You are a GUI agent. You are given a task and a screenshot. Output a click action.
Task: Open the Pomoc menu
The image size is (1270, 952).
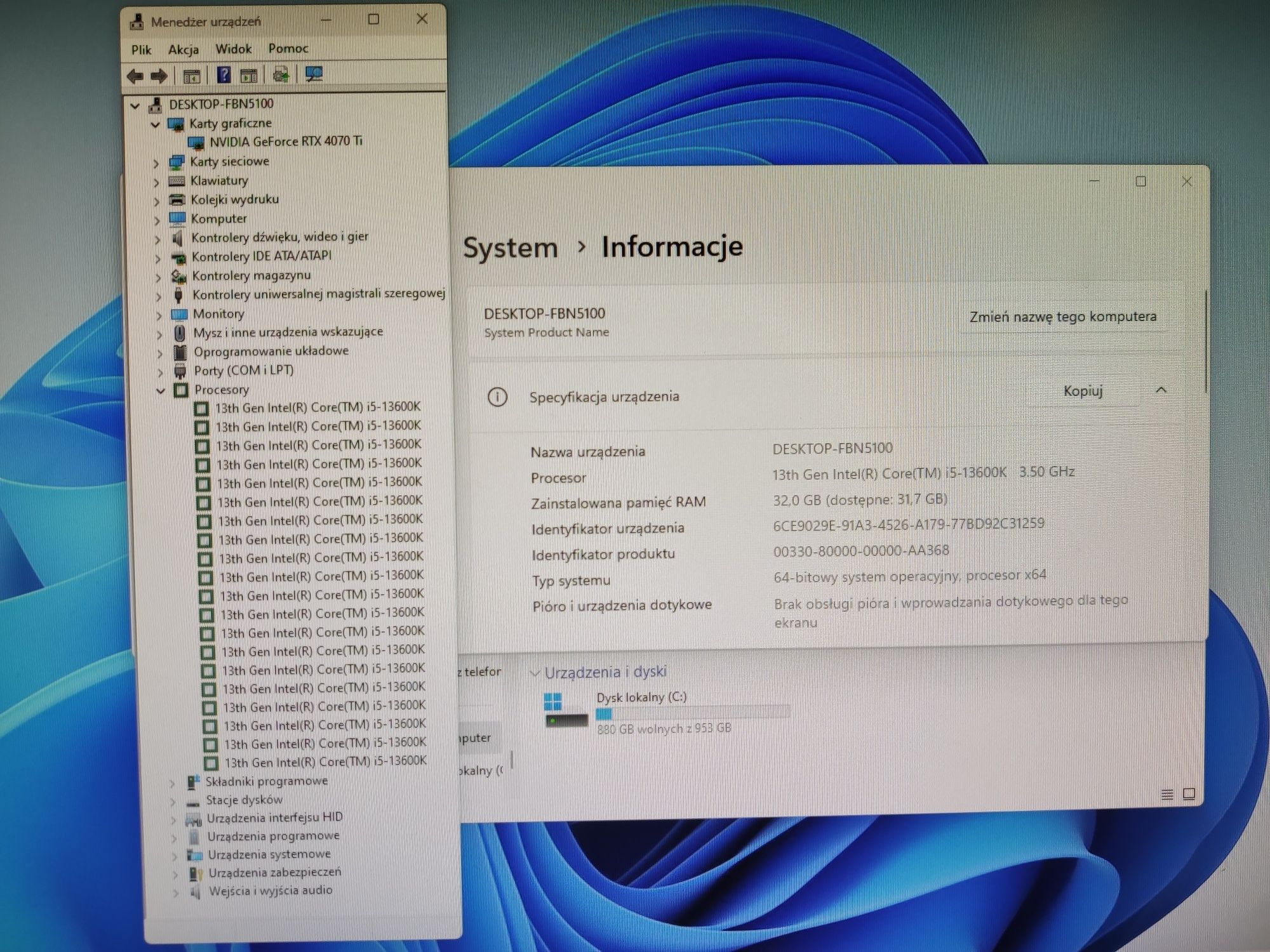click(288, 48)
